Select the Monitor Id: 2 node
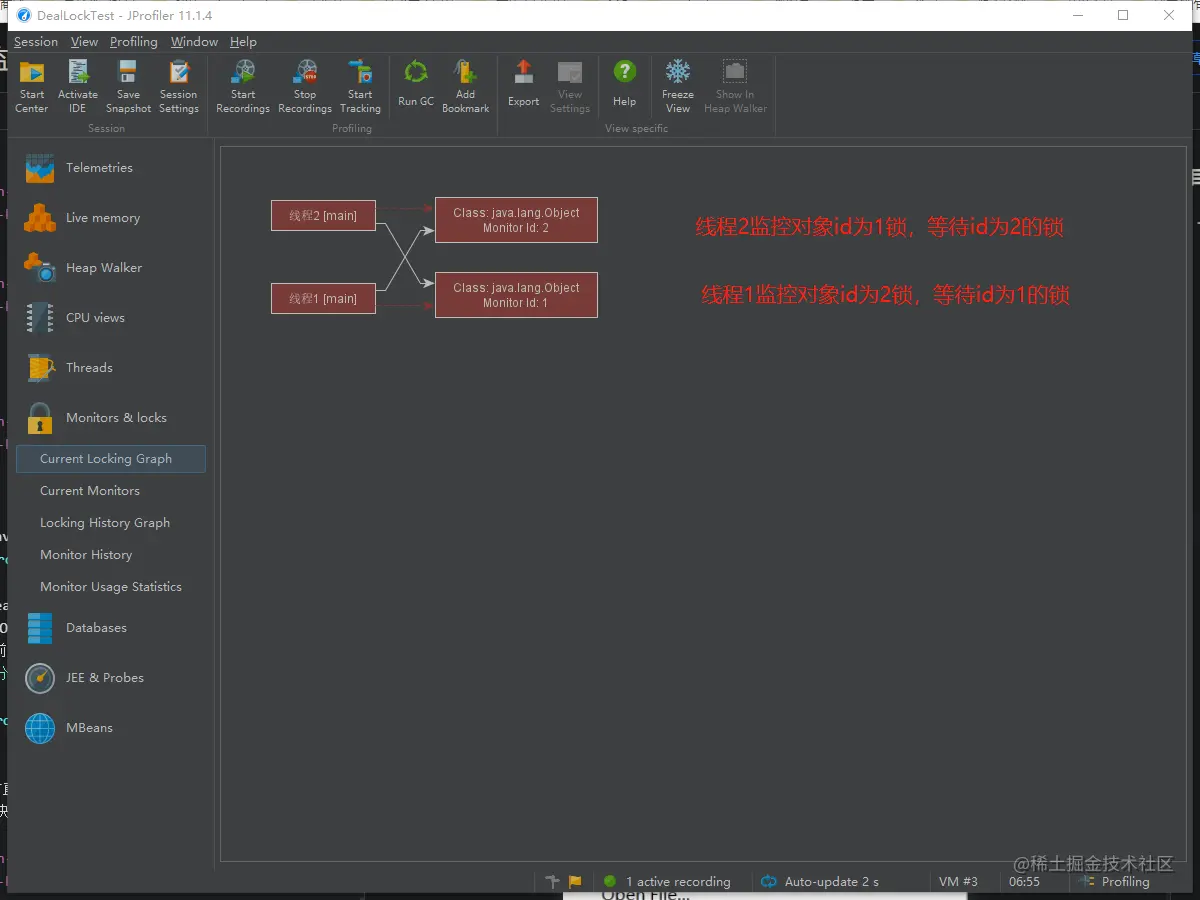Screen dimensions: 1200x900 [516, 220]
